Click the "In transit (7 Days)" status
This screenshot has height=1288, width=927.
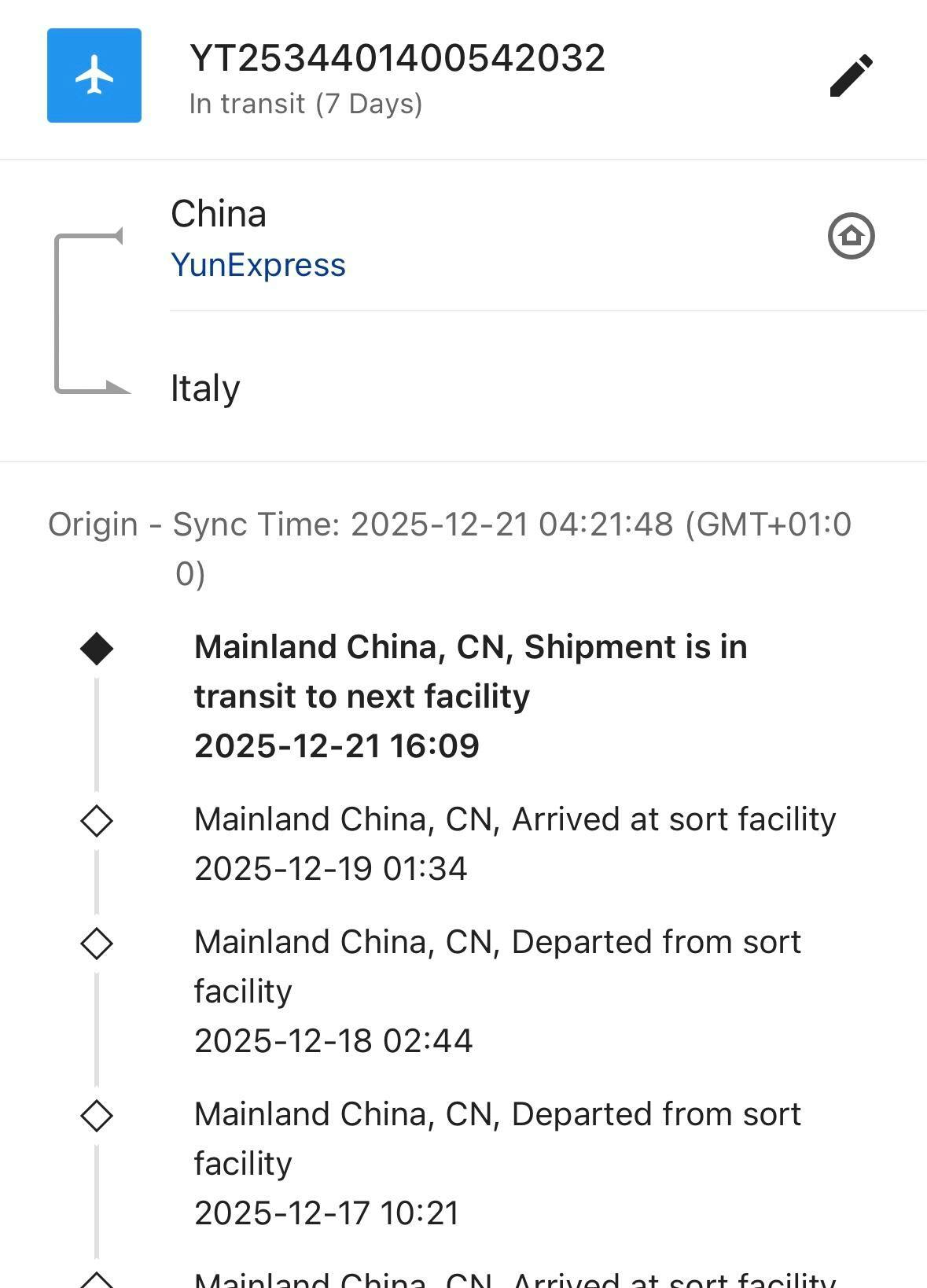tap(305, 104)
